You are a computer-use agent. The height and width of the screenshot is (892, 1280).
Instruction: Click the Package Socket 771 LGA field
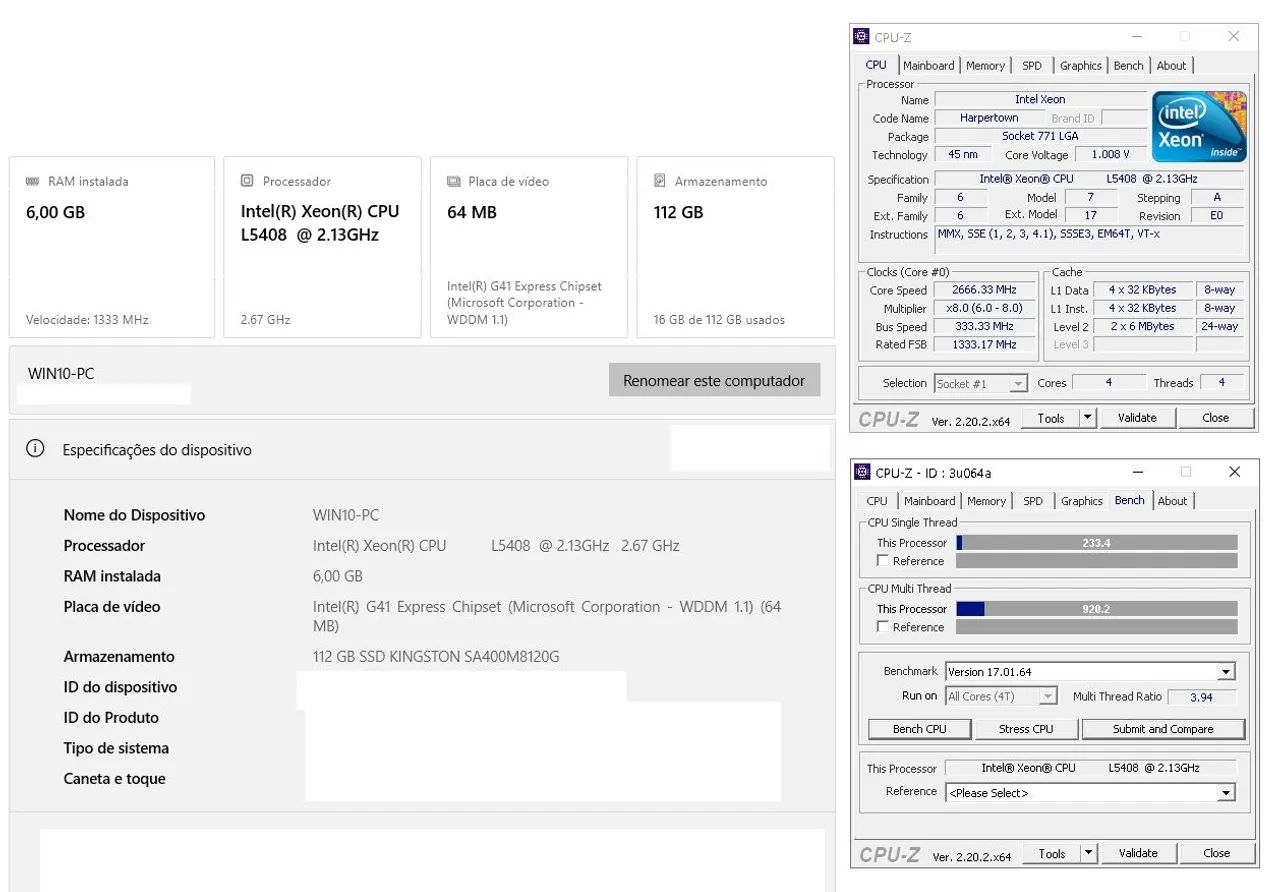pyautogui.click(x=1040, y=136)
